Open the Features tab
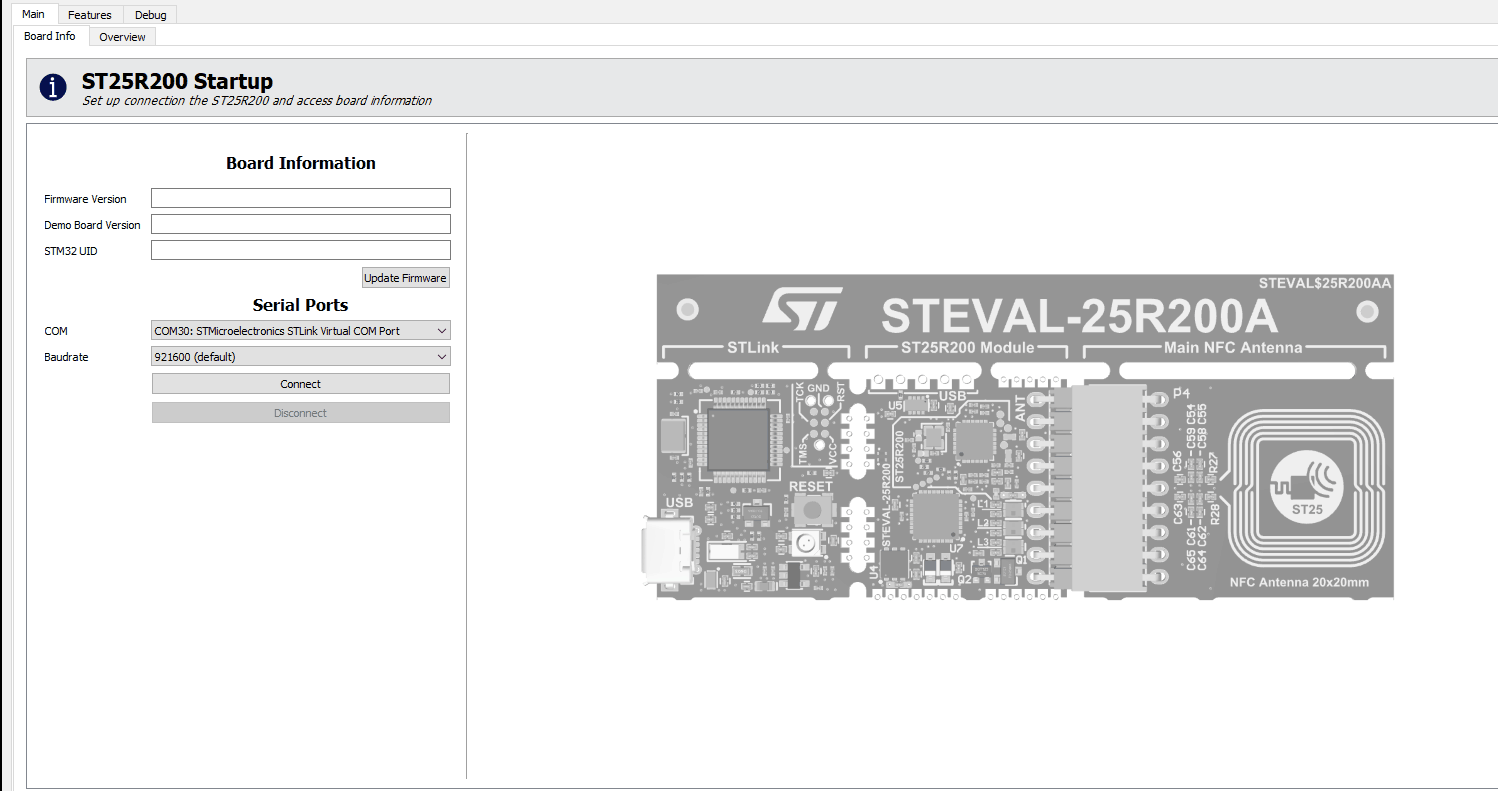Image resolution: width=1498 pixels, height=791 pixels. (90, 15)
